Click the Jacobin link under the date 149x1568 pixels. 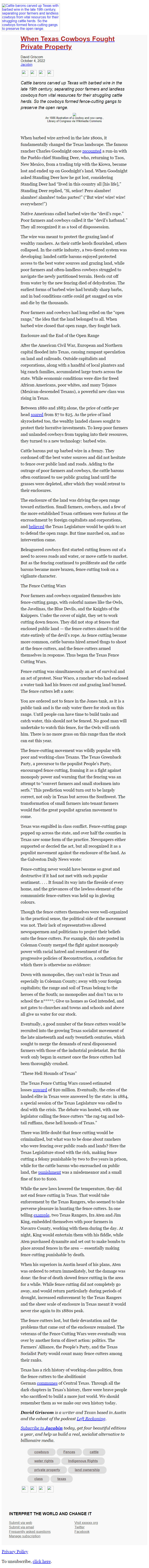click(x=27, y=65)
